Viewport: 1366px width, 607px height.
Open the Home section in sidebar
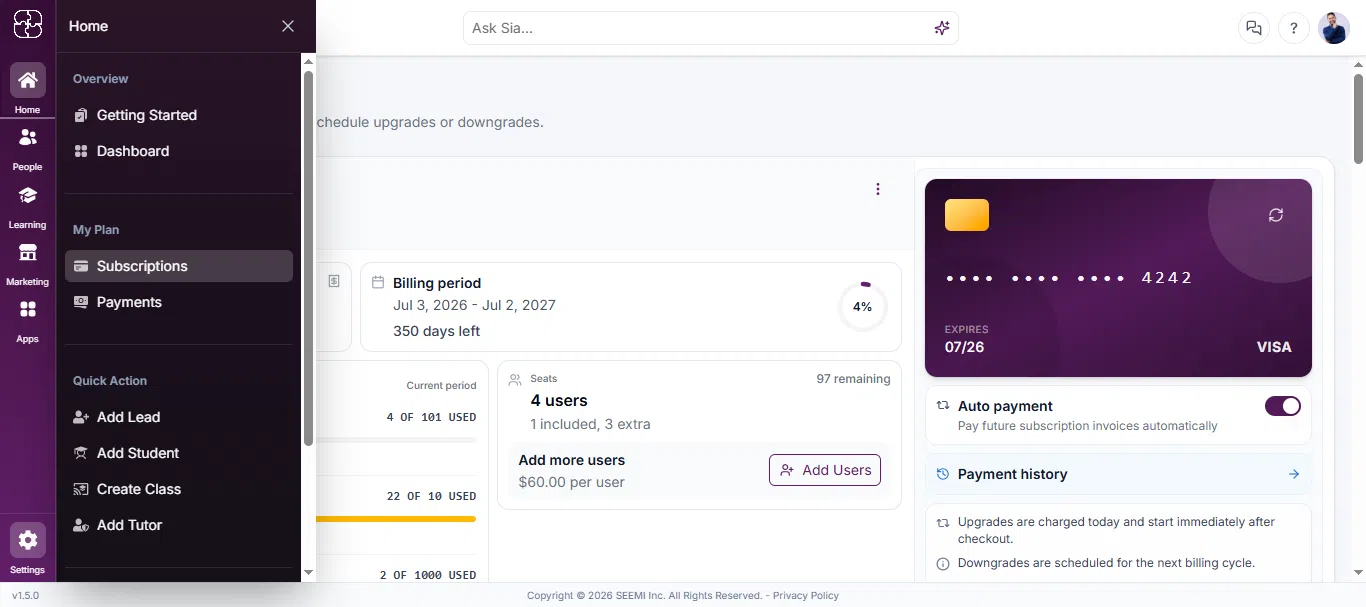(27, 89)
